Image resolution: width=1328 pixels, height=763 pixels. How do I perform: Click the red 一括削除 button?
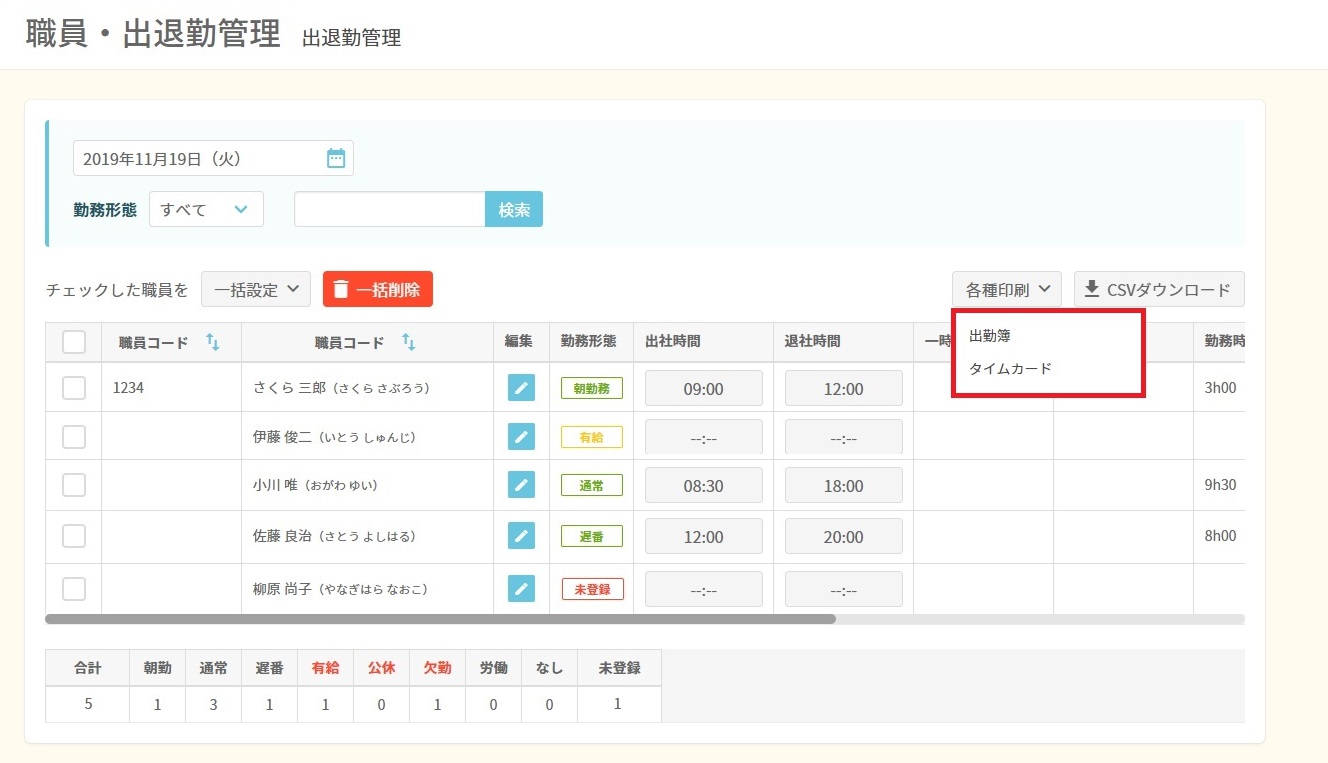tap(378, 289)
